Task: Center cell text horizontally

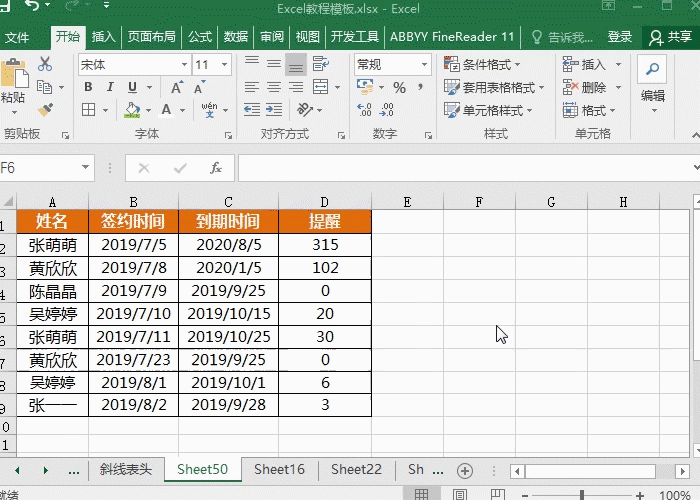Action: [x=274, y=87]
